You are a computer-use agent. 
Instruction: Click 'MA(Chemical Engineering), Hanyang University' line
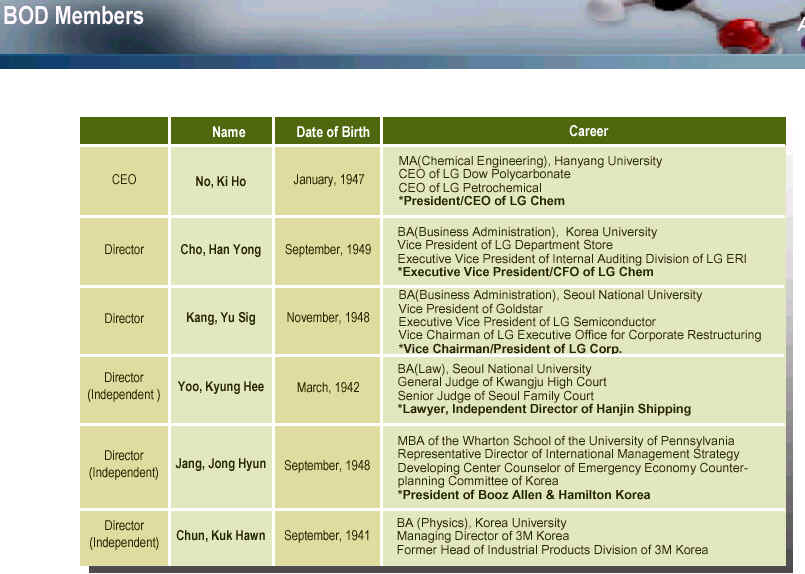pyautogui.click(x=530, y=161)
